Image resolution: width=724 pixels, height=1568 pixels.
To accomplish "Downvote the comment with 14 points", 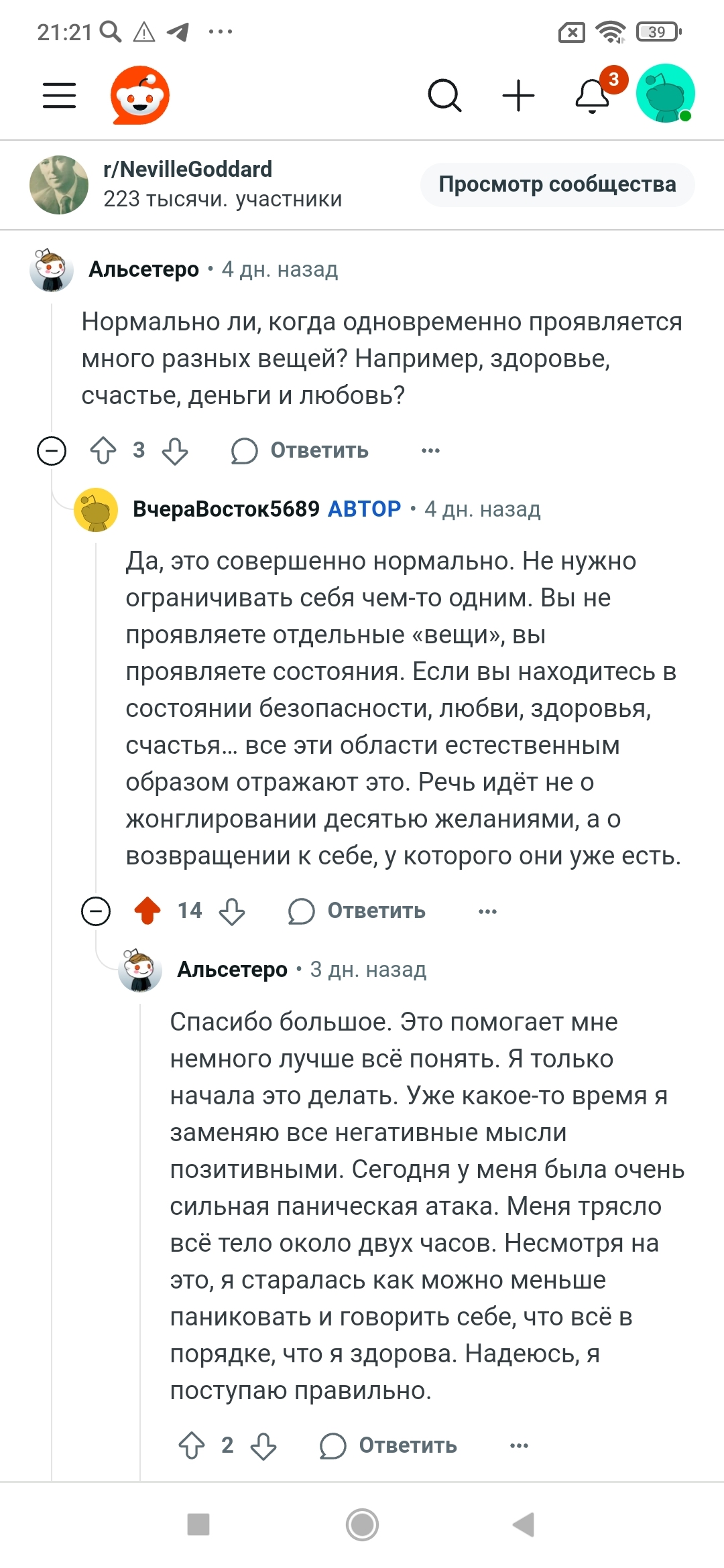I will tap(232, 911).
